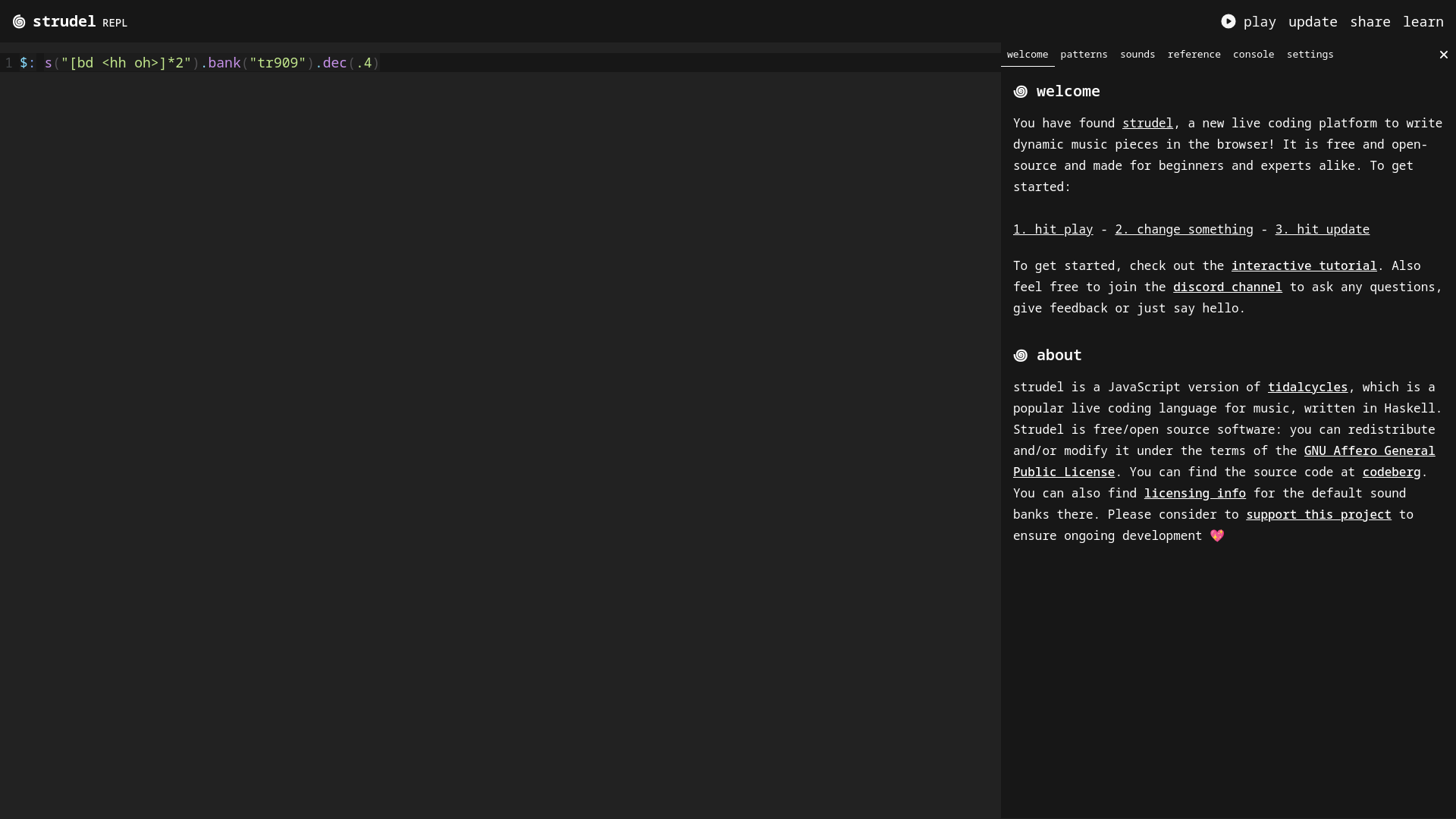Click the spiral icon beside about heading
Viewport: 1456px width, 819px height.
1021,356
